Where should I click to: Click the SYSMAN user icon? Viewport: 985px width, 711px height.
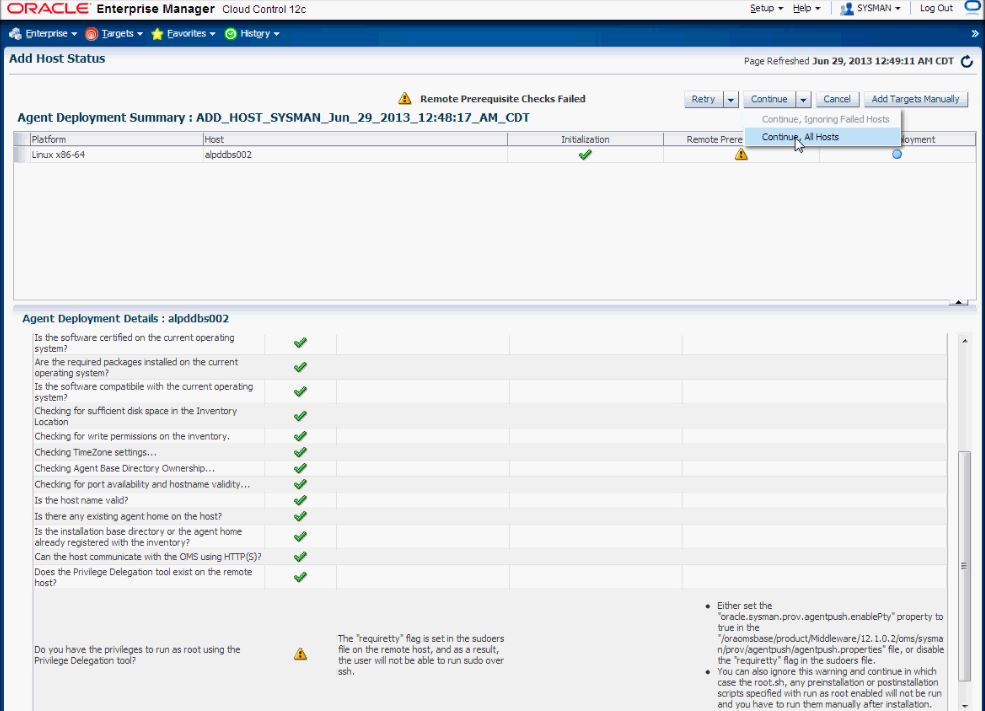click(847, 9)
